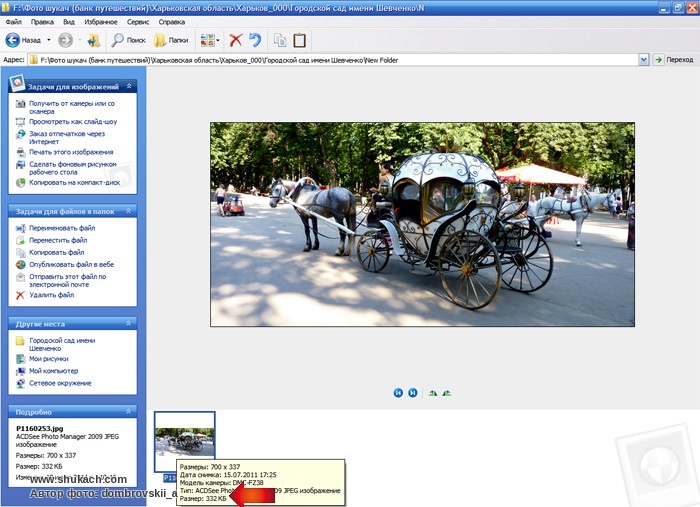
Task: Open the Views dropdown icon
Action: click(x=210, y=40)
